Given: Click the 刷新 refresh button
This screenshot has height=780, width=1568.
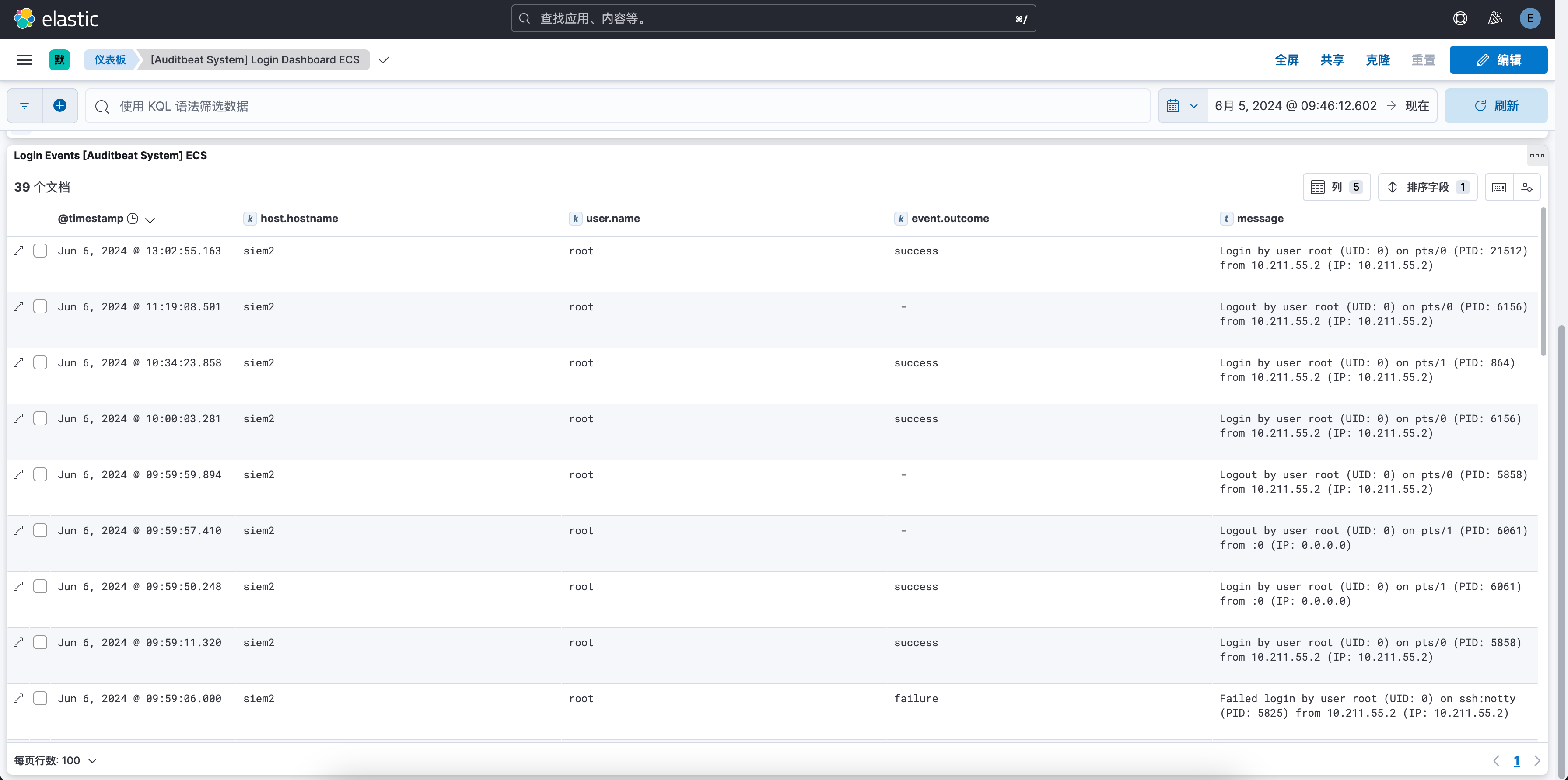Looking at the screenshot, I should click(1495, 106).
